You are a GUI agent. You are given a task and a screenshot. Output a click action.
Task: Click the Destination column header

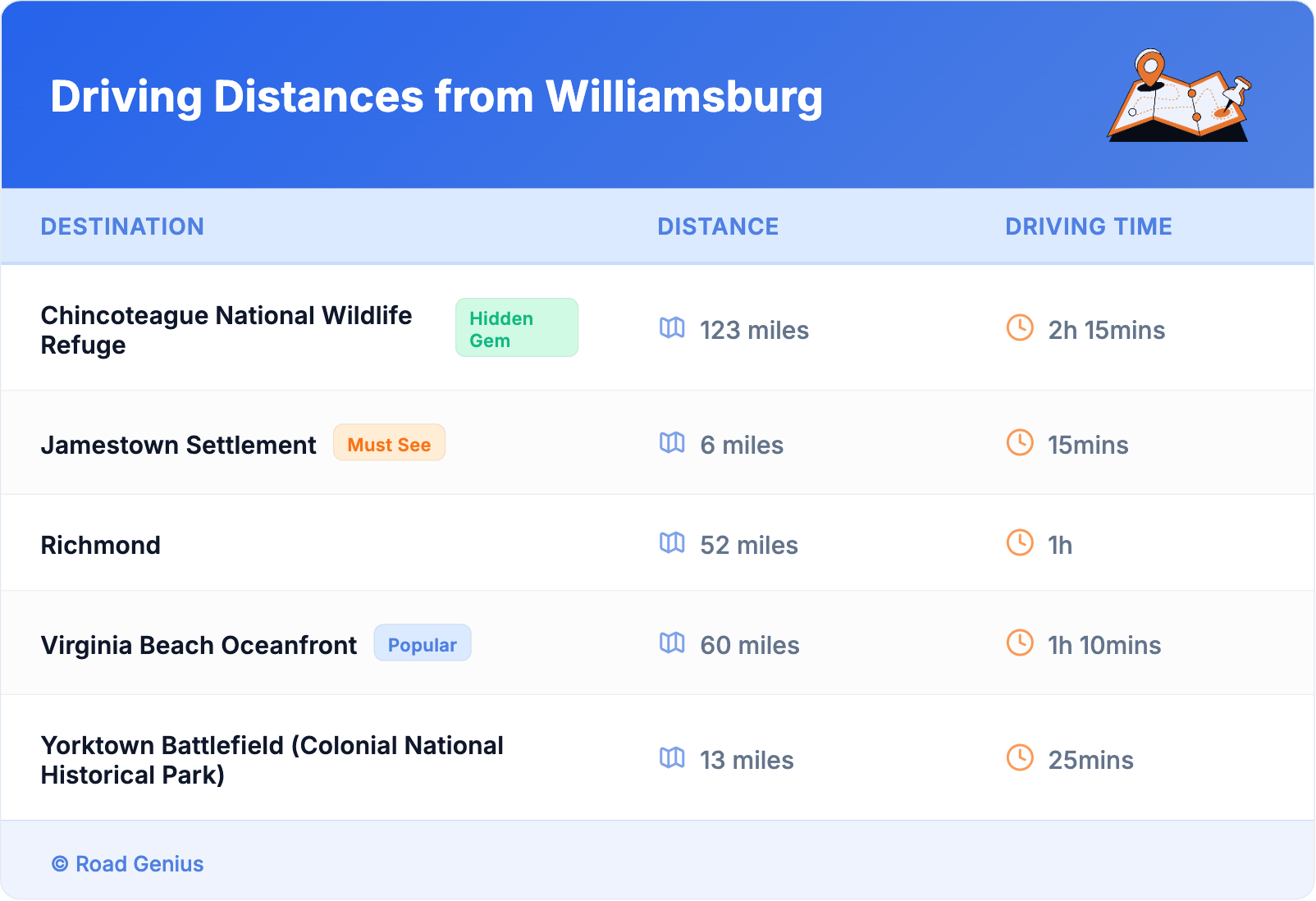pyautogui.click(x=122, y=226)
